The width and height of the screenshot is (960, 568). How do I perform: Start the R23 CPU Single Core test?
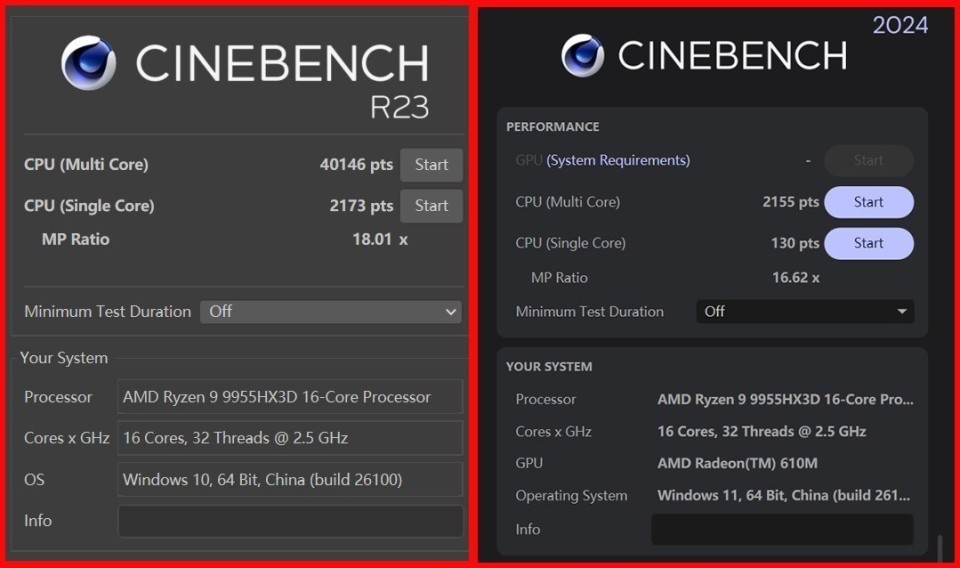pyautogui.click(x=431, y=206)
